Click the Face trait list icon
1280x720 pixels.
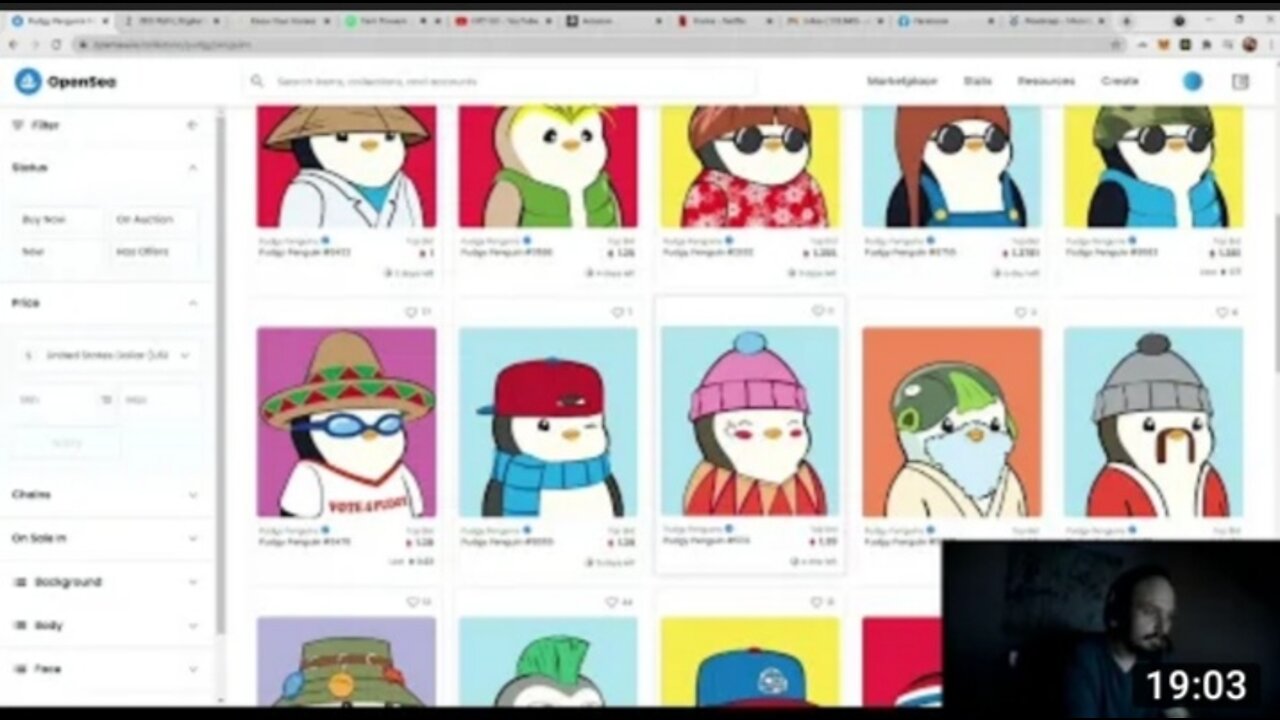pos(19,669)
